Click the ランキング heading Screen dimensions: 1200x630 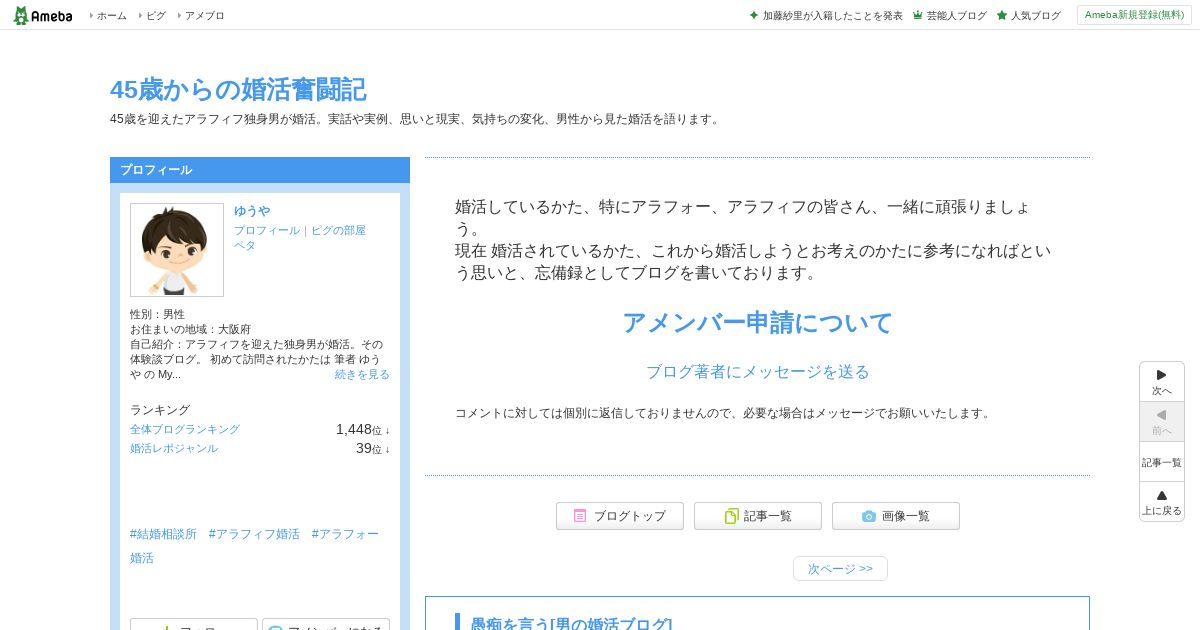(160, 410)
